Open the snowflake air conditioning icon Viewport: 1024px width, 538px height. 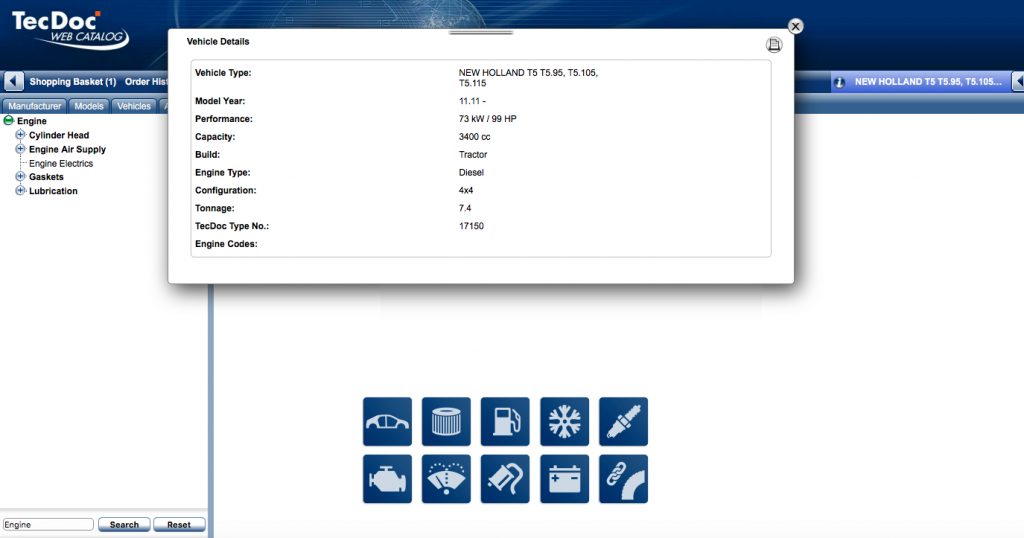[x=564, y=421]
